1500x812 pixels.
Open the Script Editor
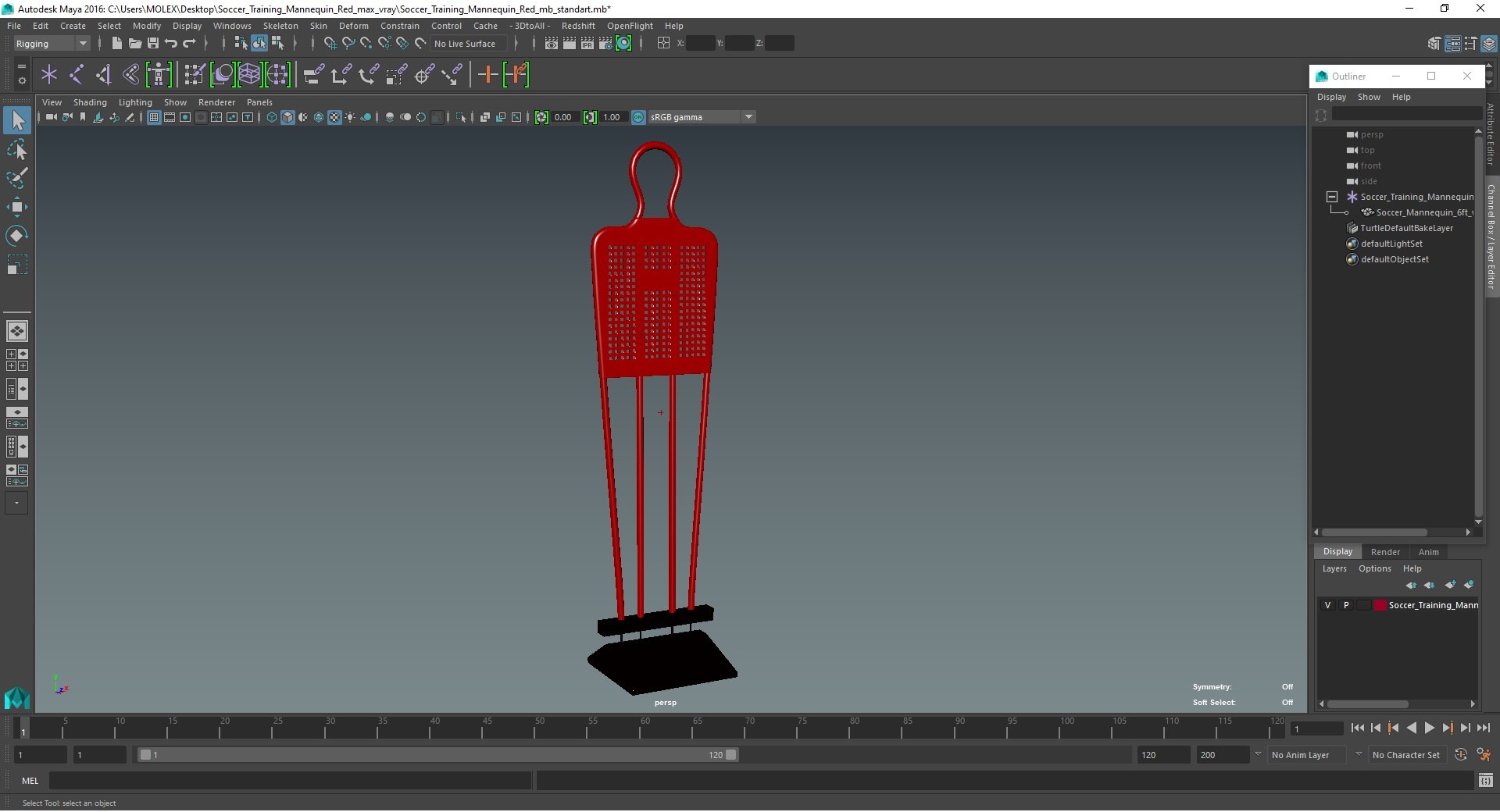coord(1486,780)
